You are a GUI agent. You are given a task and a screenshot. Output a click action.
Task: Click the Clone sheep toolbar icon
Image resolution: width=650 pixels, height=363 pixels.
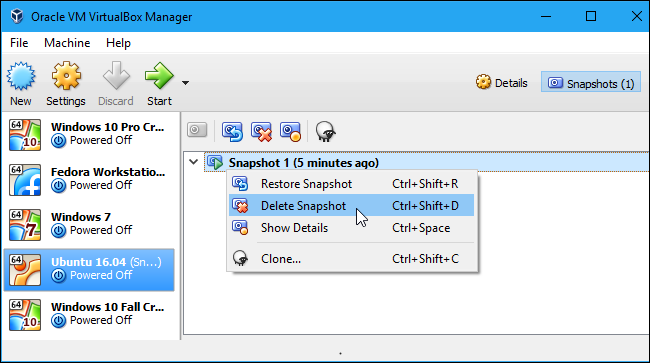325,131
